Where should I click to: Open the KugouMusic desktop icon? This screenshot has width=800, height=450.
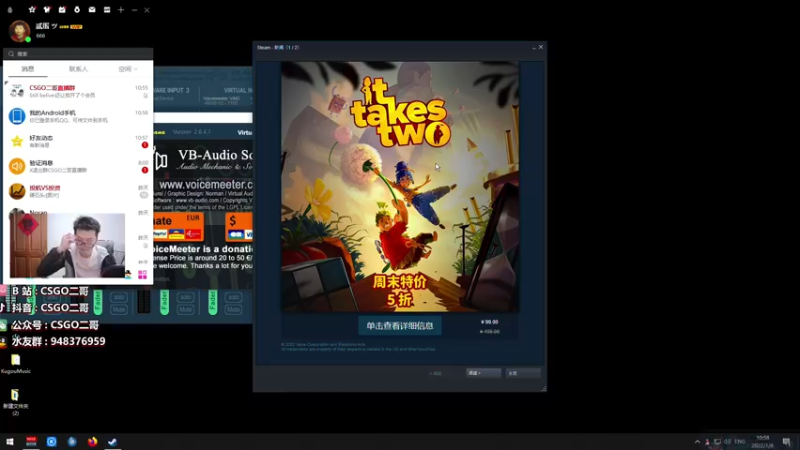click(16, 363)
